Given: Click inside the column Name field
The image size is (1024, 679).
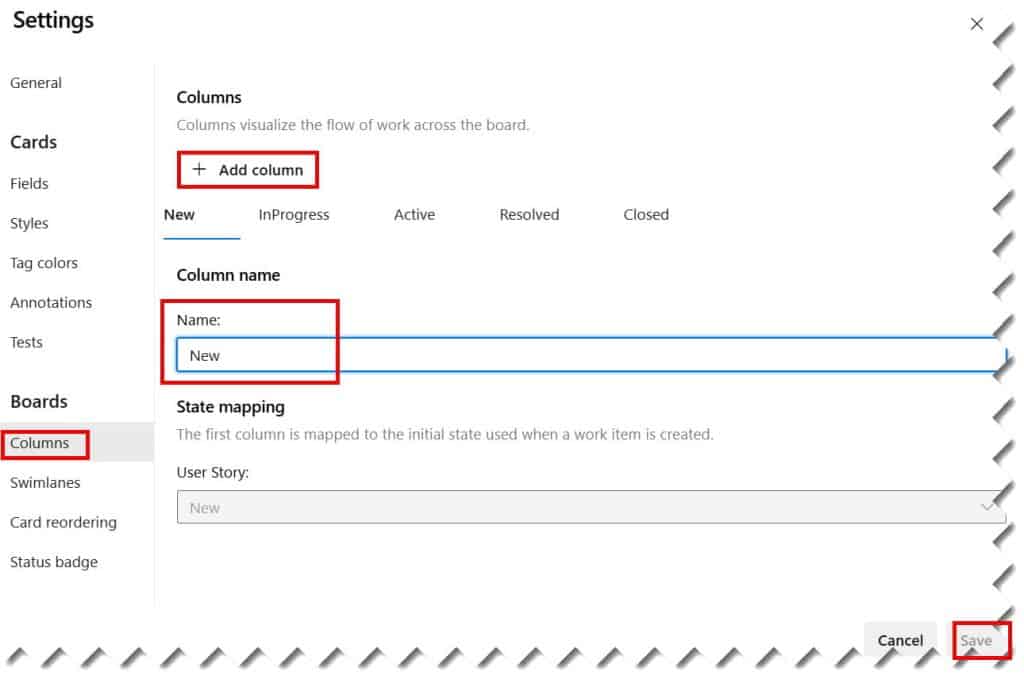Looking at the screenshot, I should pyautogui.click(x=500, y=355).
